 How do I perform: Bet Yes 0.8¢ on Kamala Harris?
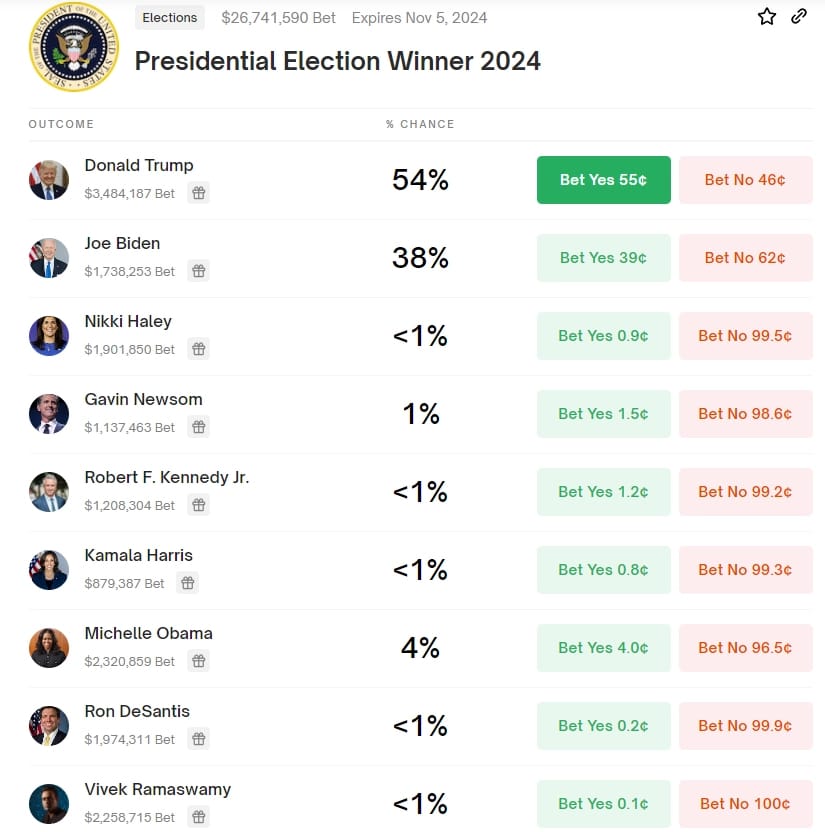603,570
